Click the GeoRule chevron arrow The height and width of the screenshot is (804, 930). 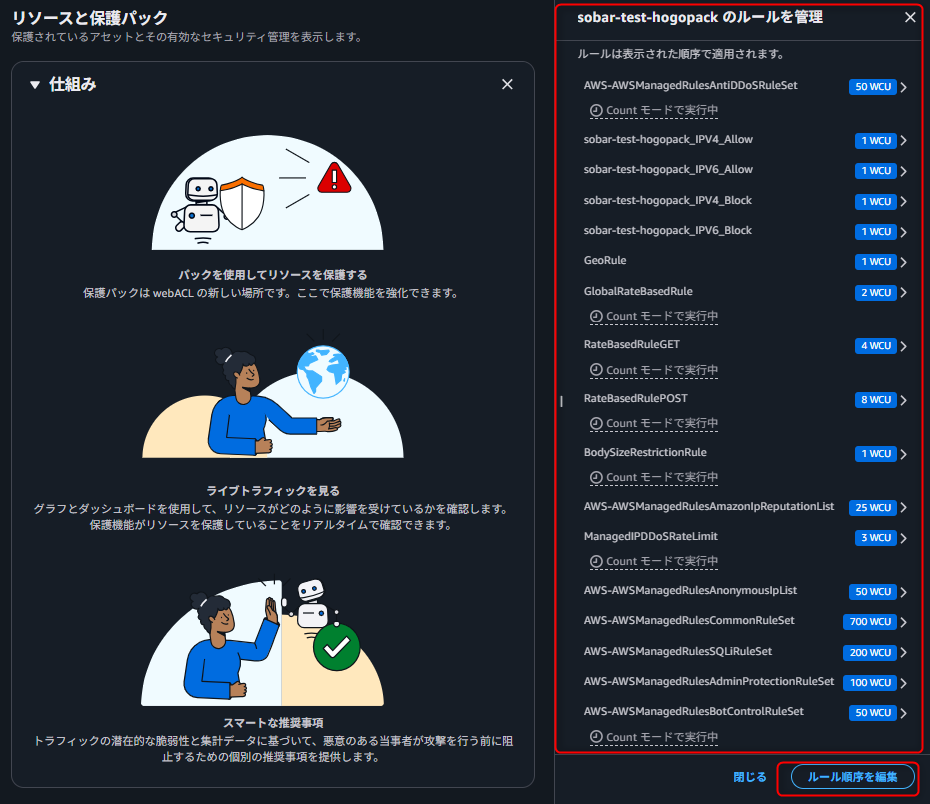tap(903, 263)
